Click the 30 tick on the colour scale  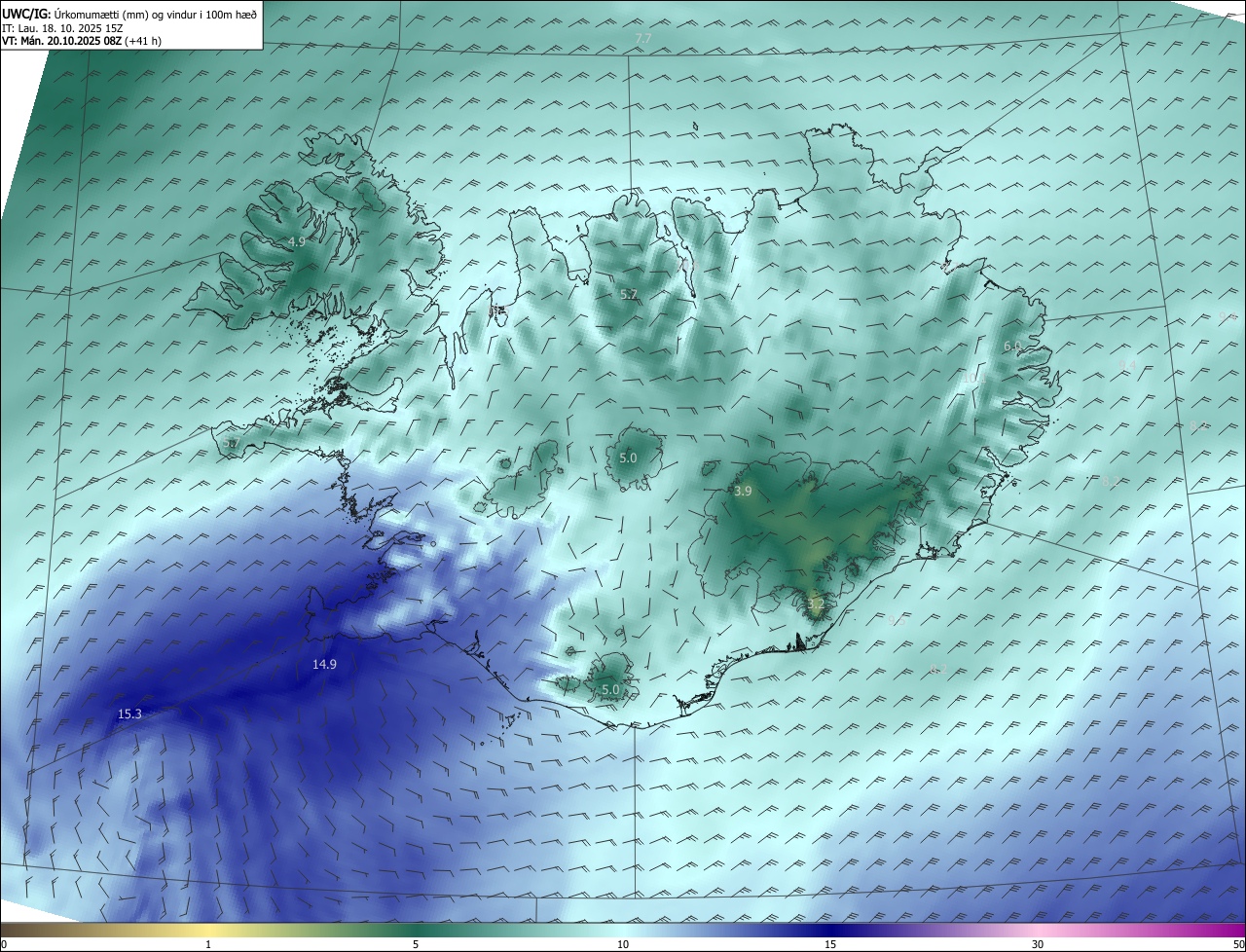[x=1038, y=944]
